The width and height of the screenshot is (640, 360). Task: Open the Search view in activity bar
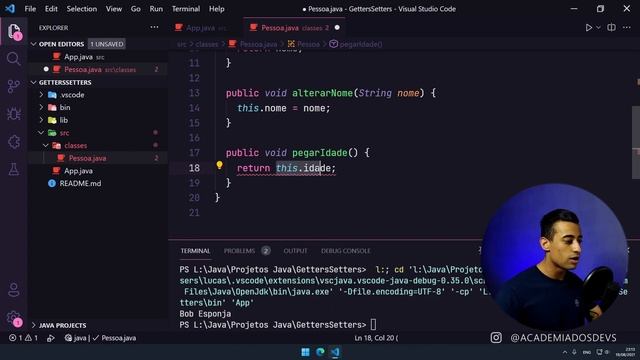(x=13, y=59)
